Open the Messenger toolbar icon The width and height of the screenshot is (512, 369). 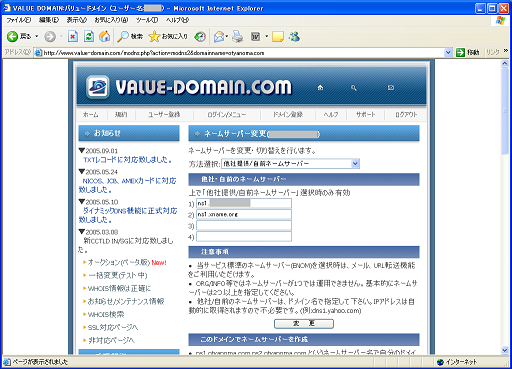[x=294, y=36]
